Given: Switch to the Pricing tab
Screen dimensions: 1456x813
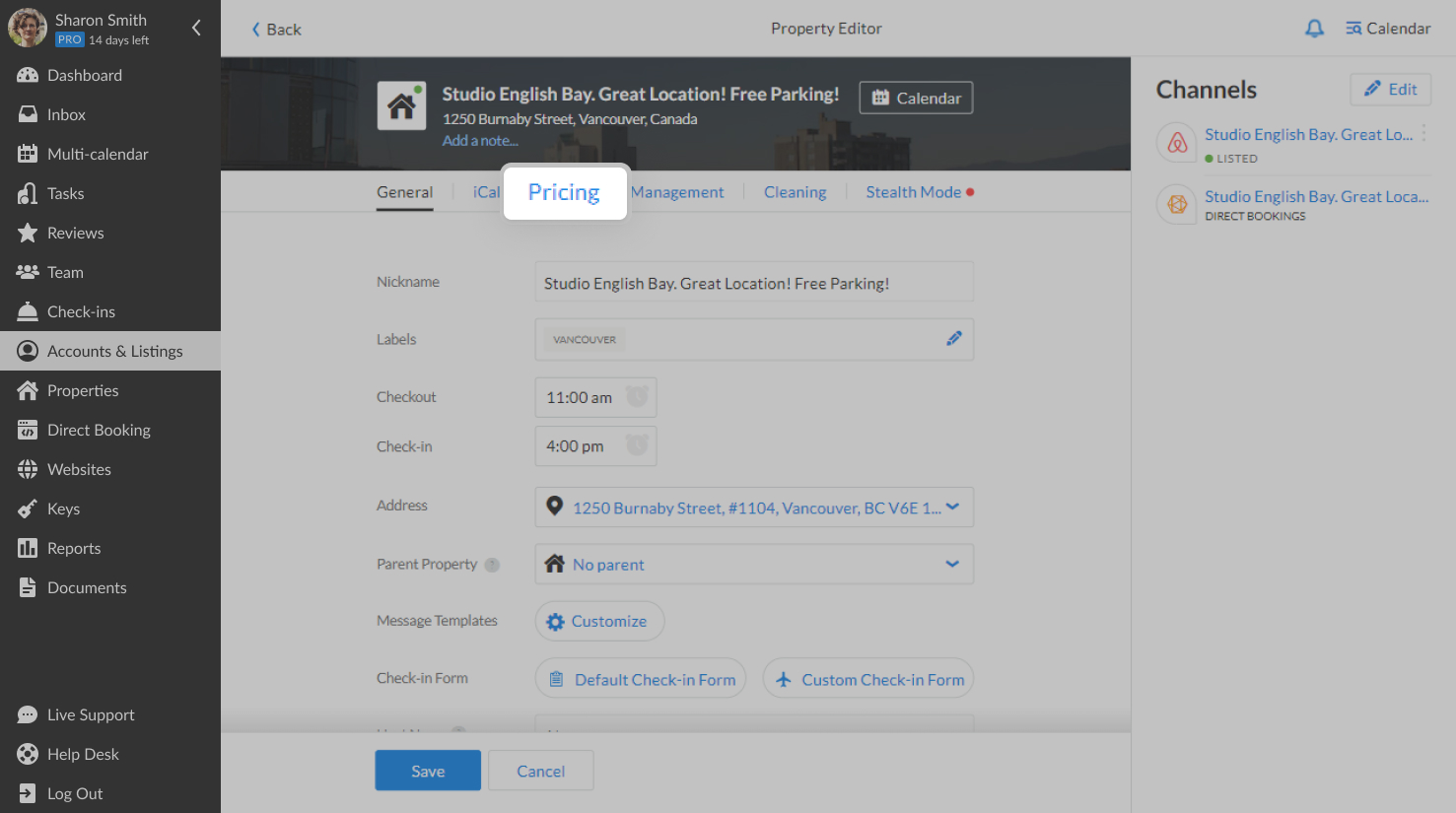Looking at the screenshot, I should coord(564,192).
